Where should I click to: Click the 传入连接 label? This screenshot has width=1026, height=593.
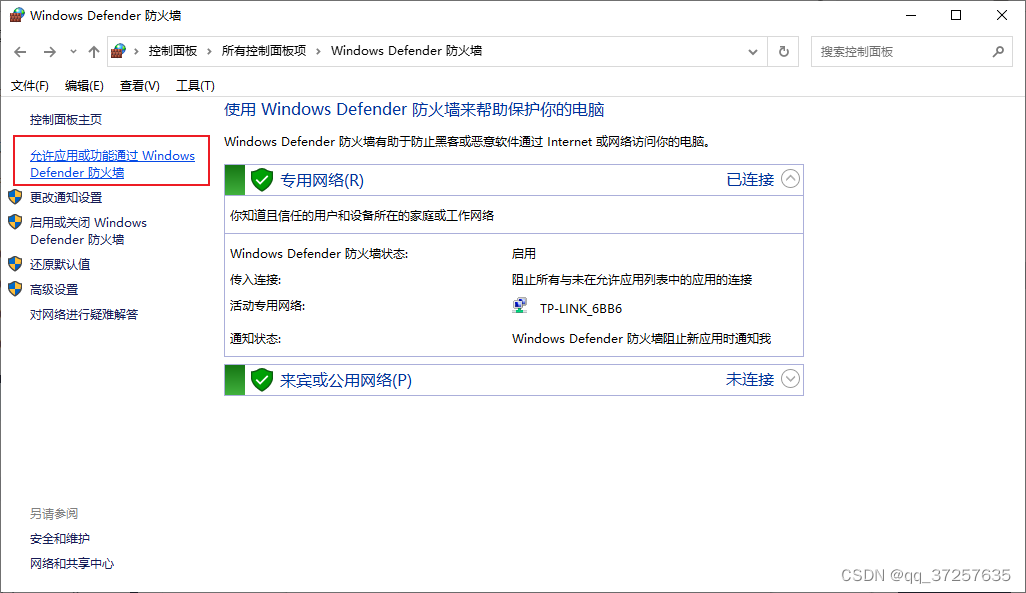click(255, 280)
